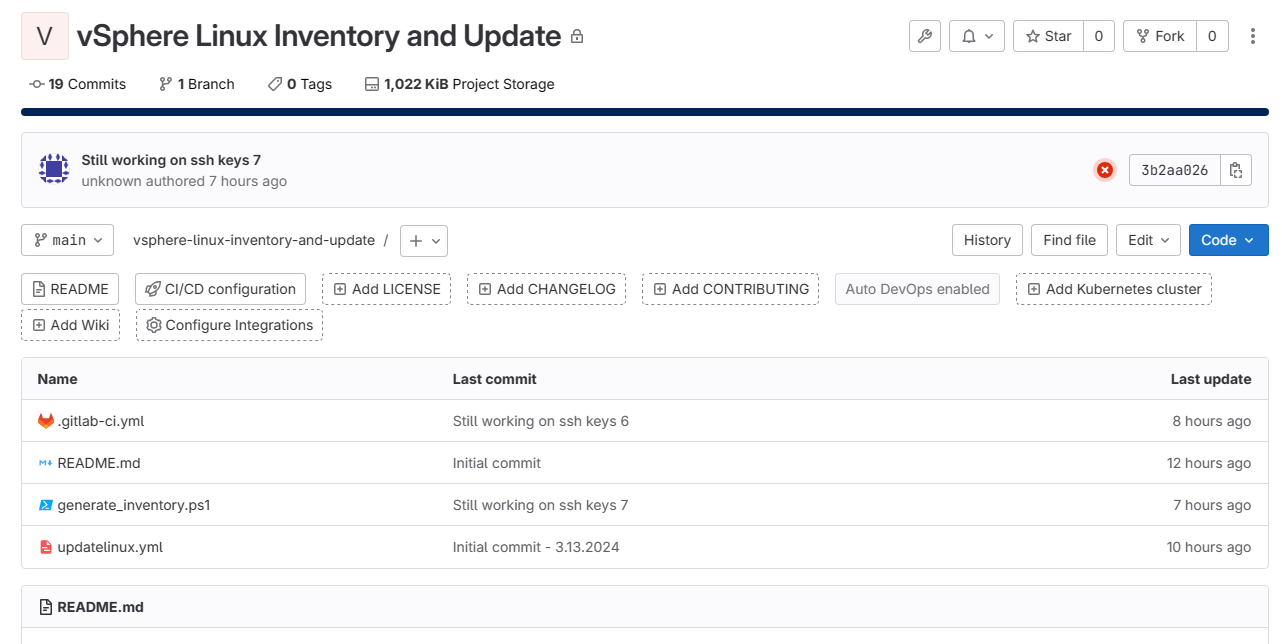Open commit hash 3b2aa026

tap(1174, 170)
